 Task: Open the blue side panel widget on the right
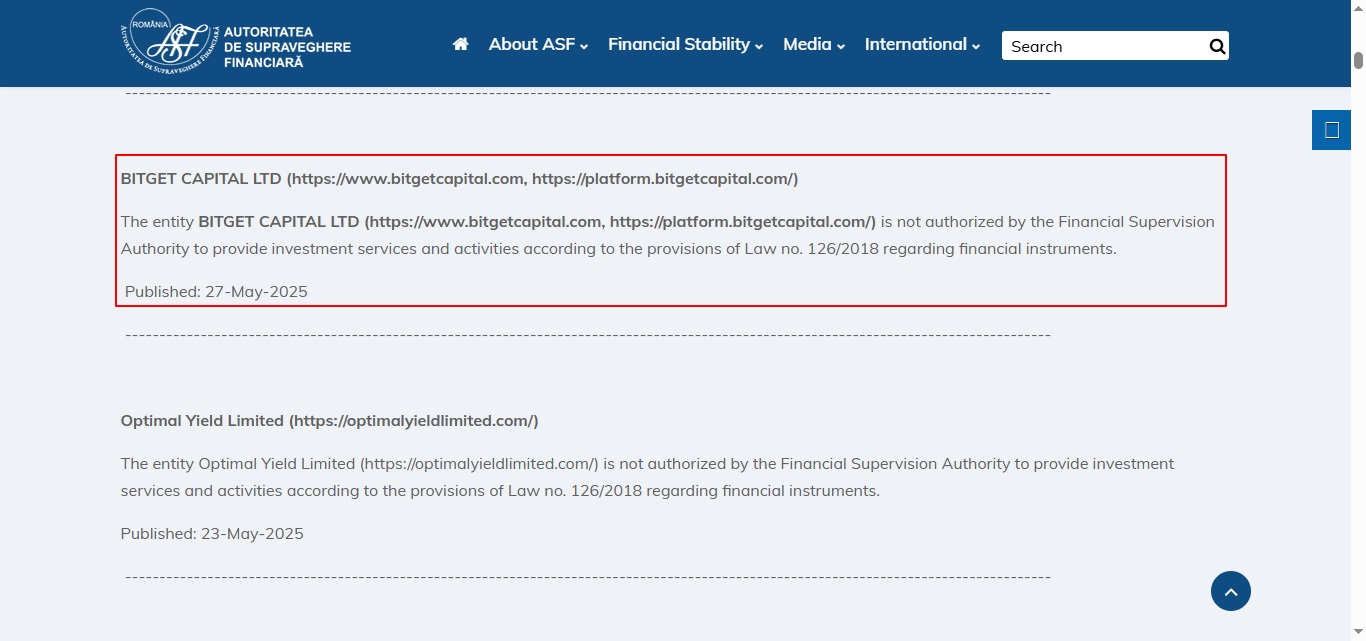1331,129
